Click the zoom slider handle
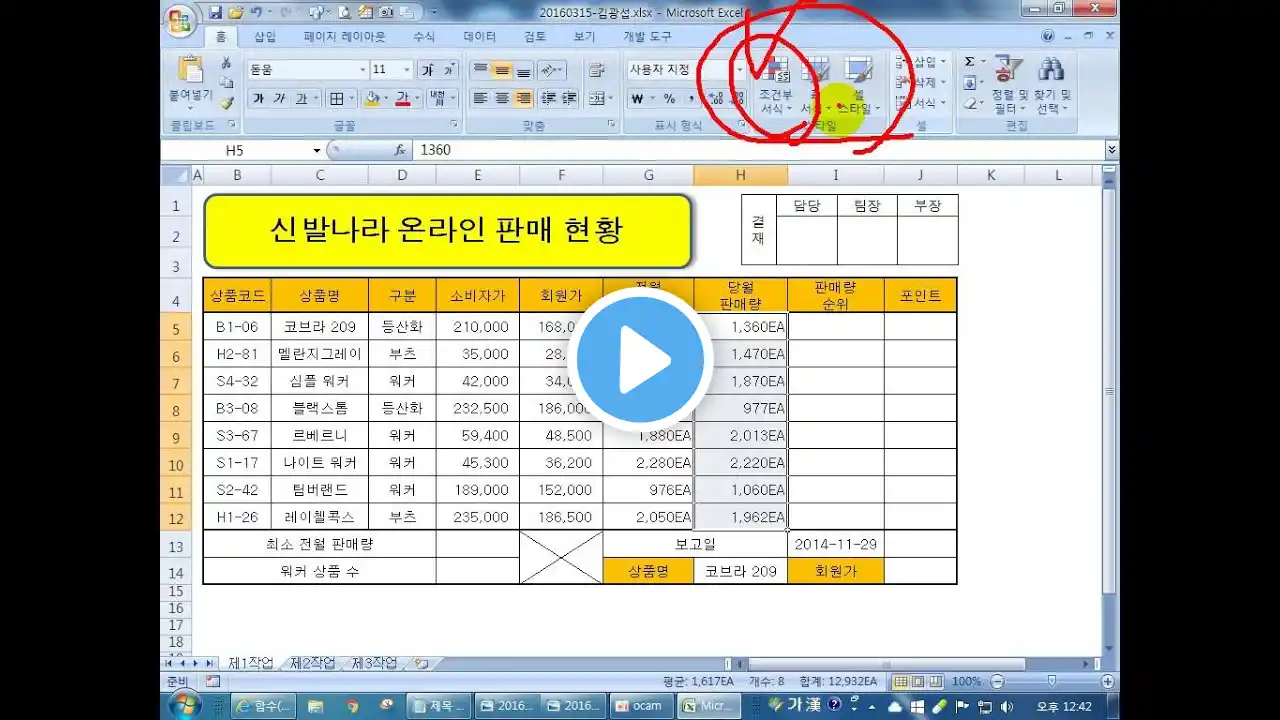The image size is (1280, 720). pos(1050,681)
